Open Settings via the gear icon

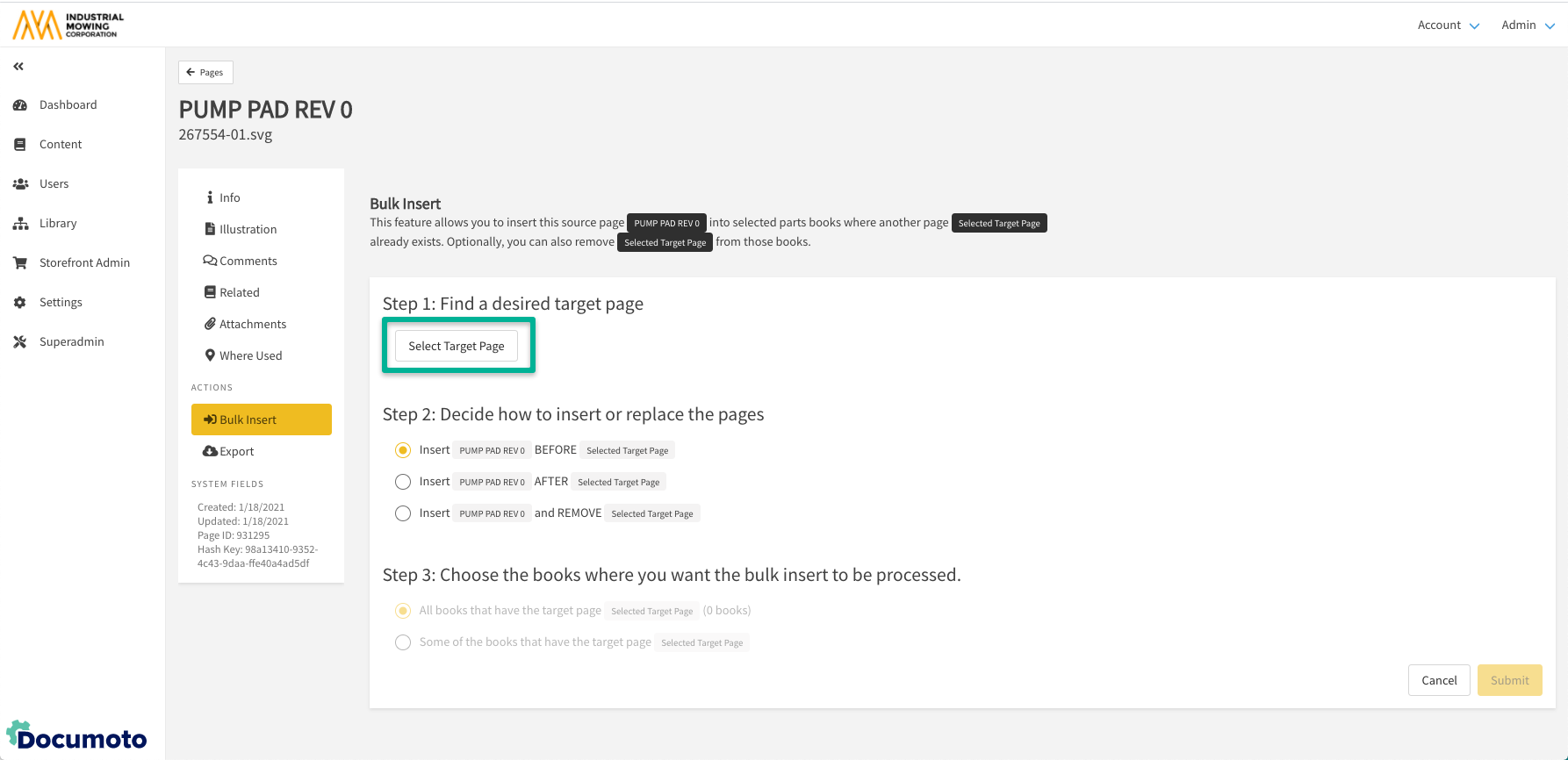point(19,303)
